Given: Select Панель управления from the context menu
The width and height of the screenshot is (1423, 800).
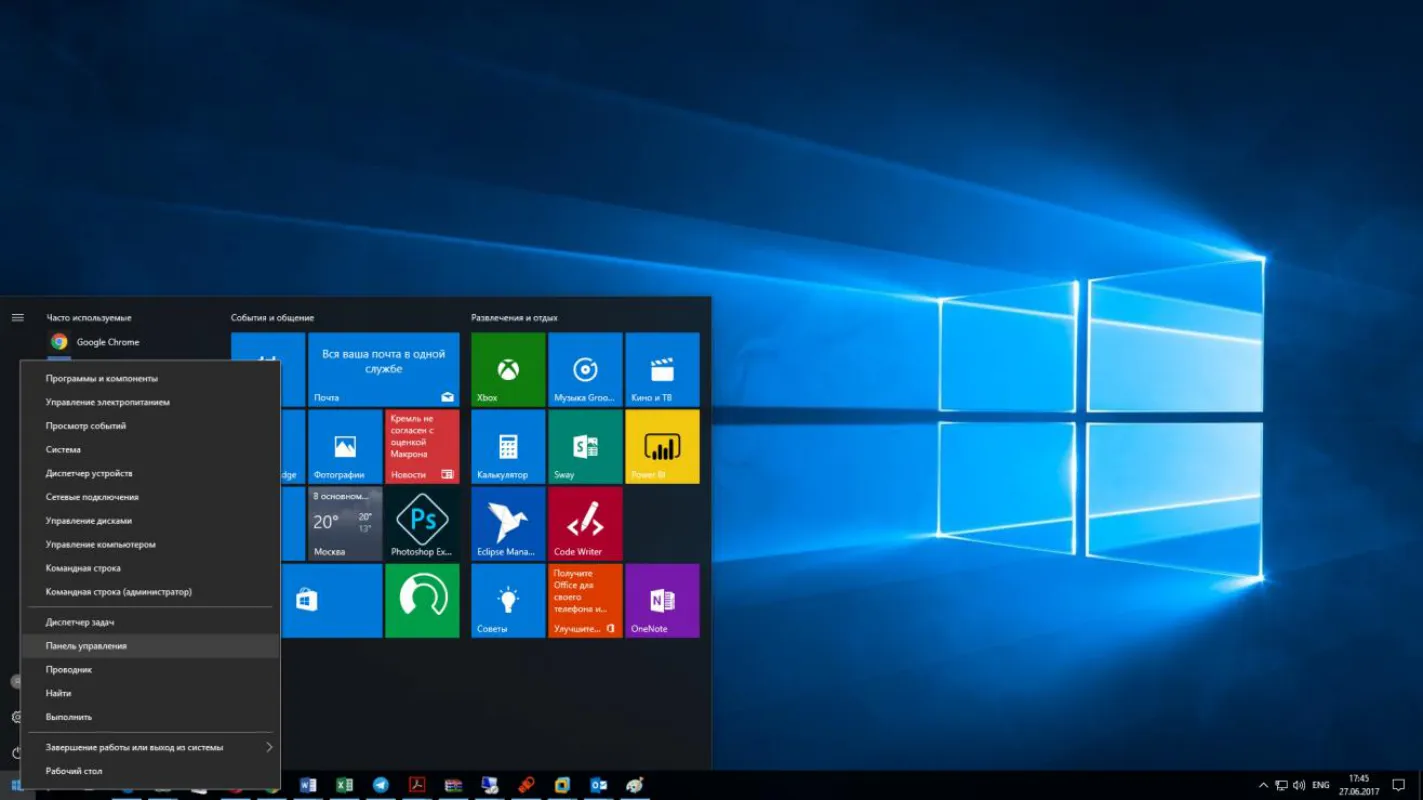Looking at the screenshot, I should pyautogui.click(x=150, y=646).
